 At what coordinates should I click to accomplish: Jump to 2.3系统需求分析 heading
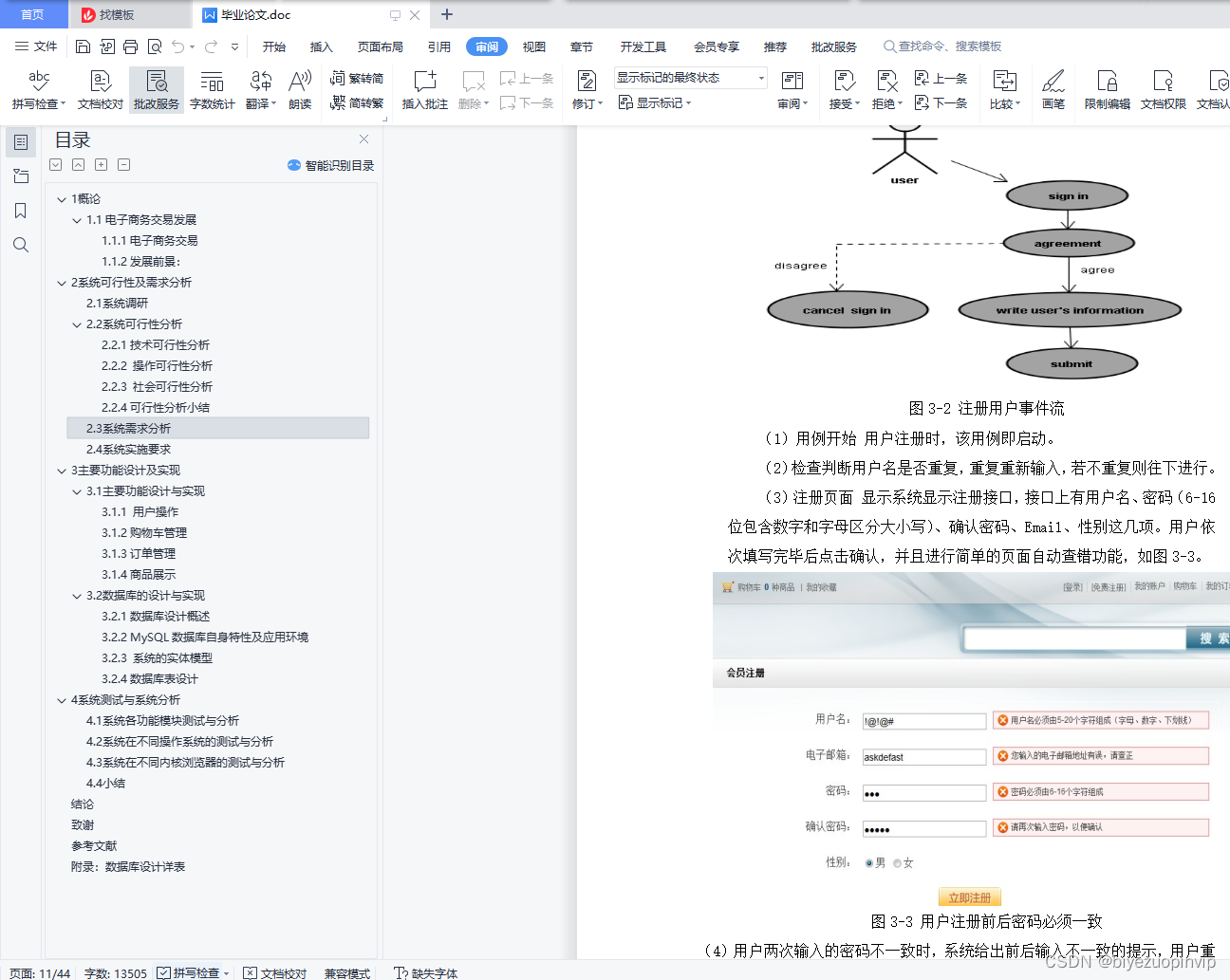(218, 429)
